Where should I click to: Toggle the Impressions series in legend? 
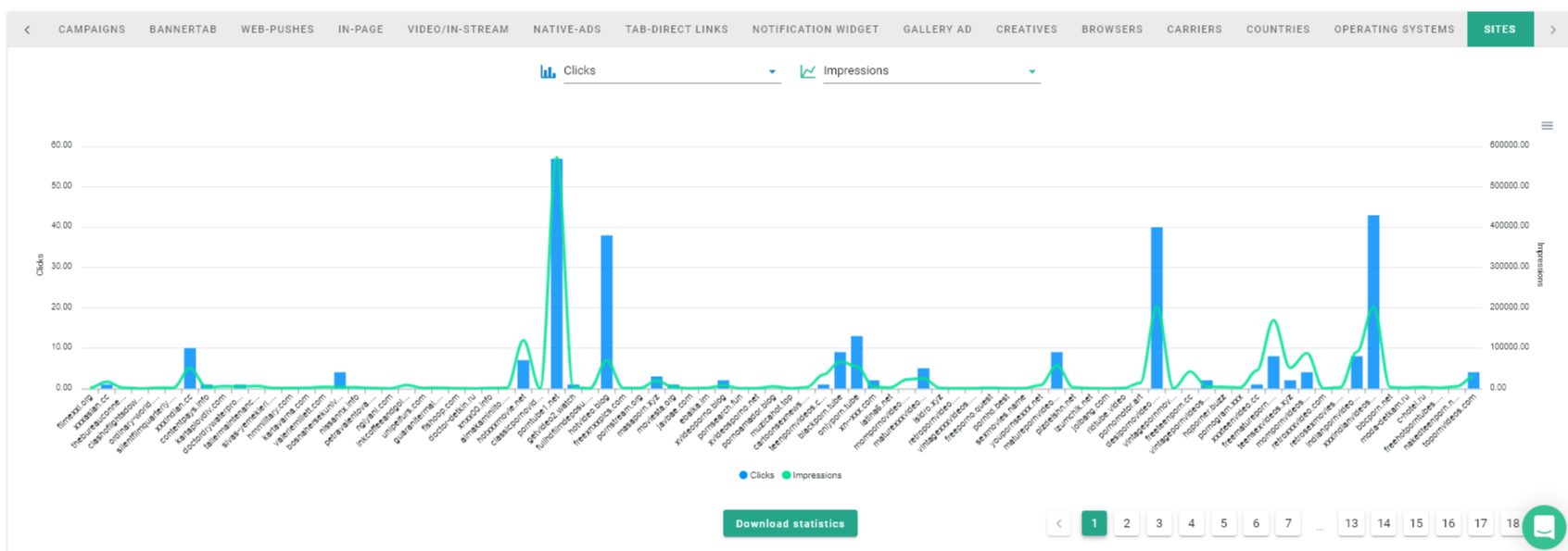point(812,475)
